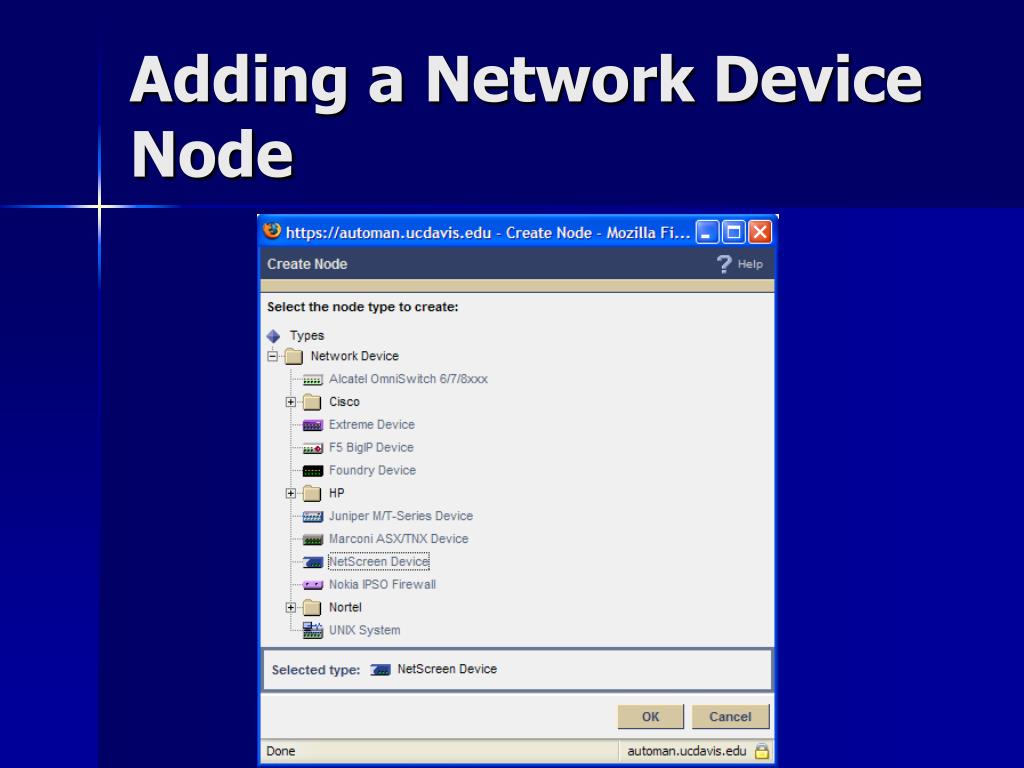The height and width of the screenshot is (768, 1024).
Task: Click the UNIX System icon
Action: (x=313, y=630)
